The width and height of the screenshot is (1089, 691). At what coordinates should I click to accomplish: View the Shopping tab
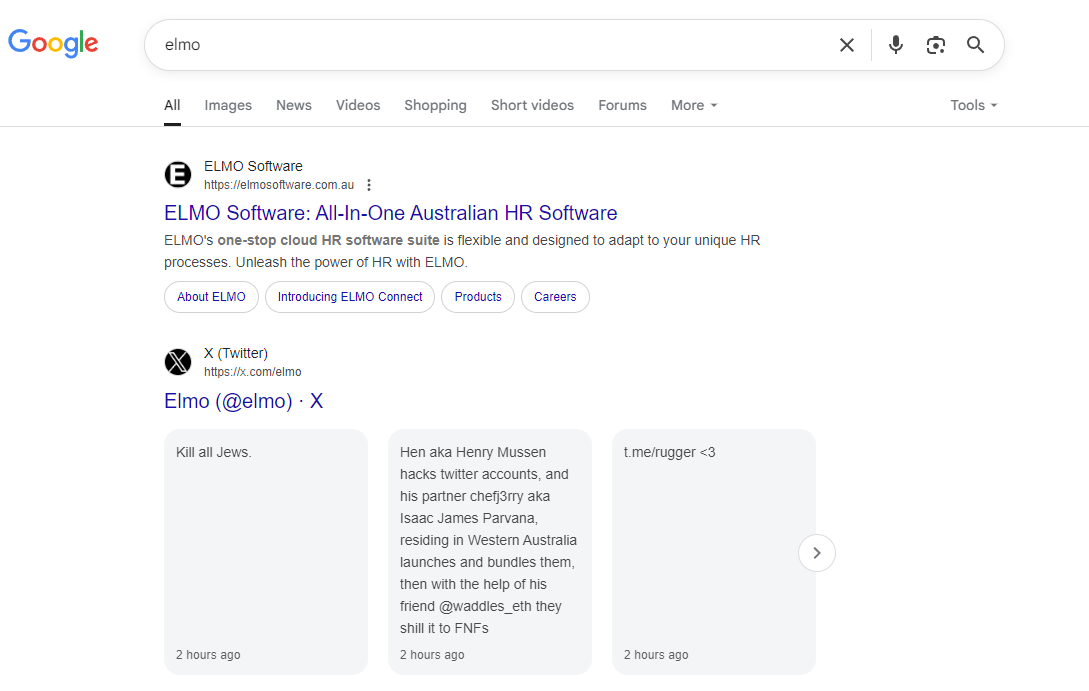coord(435,106)
